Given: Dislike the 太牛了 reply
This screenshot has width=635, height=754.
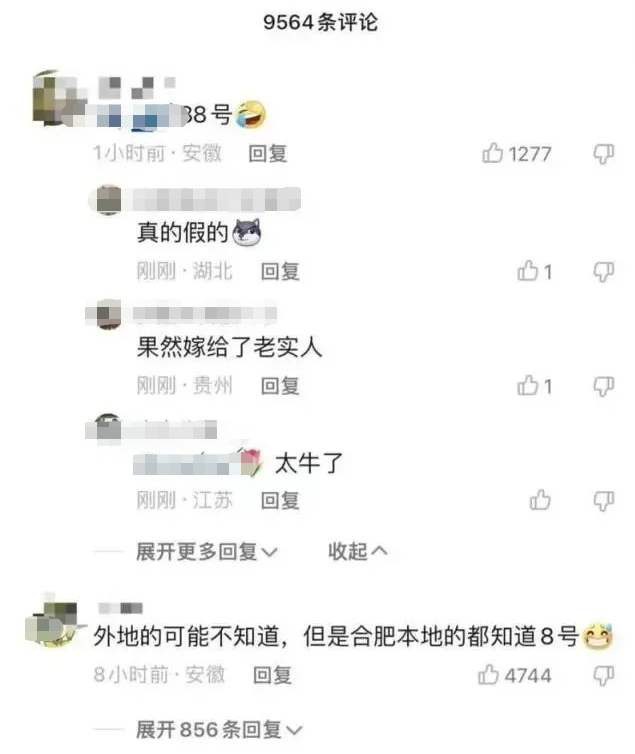Looking at the screenshot, I should coord(604,501).
